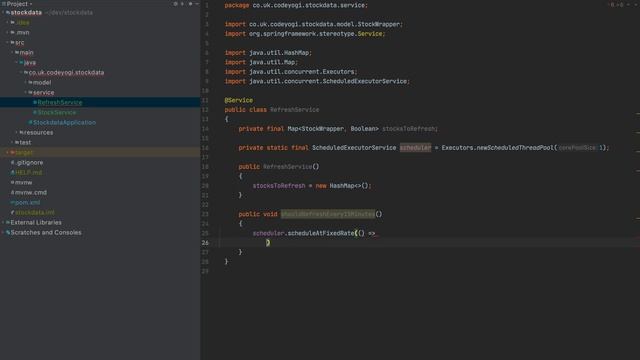Image resolution: width=640 pixels, height=360 pixels.
Task: Click the java source root folder icon
Action: click(21, 62)
